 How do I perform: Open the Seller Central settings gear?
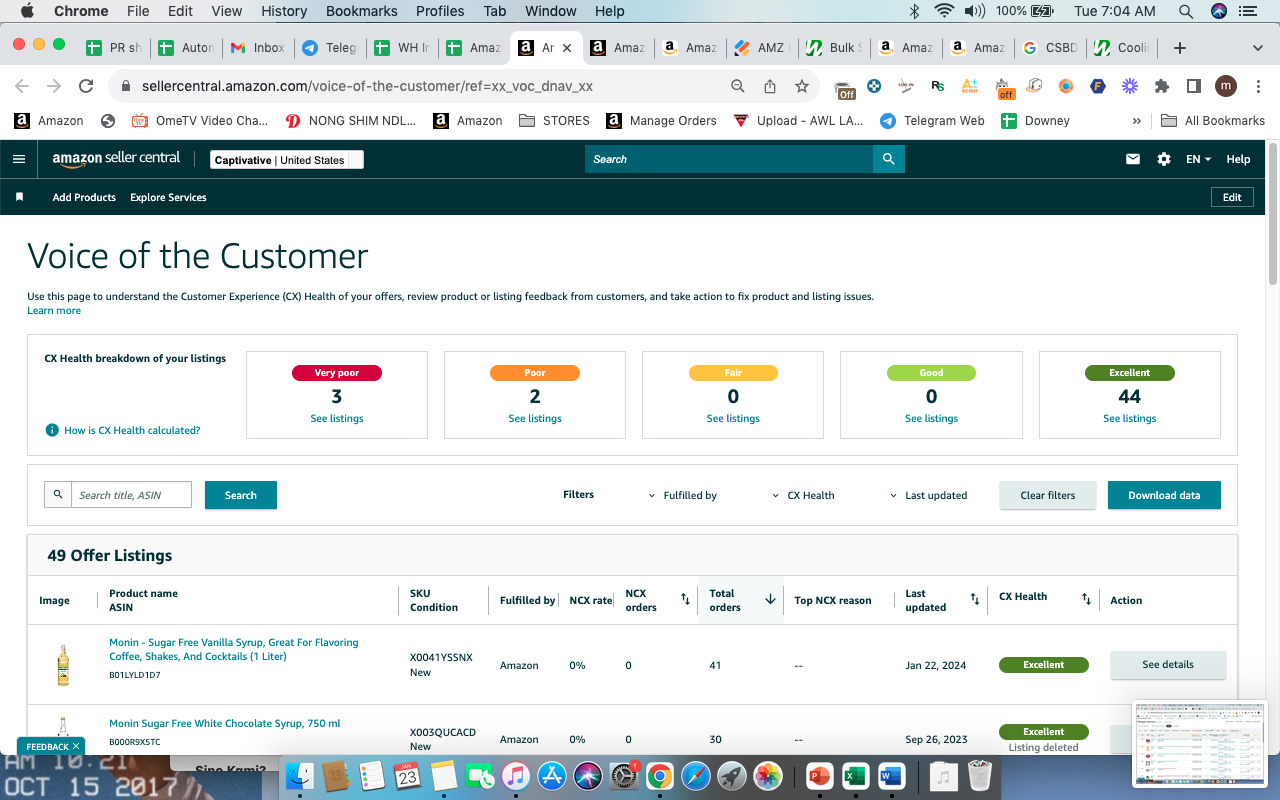click(x=1164, y=159)
